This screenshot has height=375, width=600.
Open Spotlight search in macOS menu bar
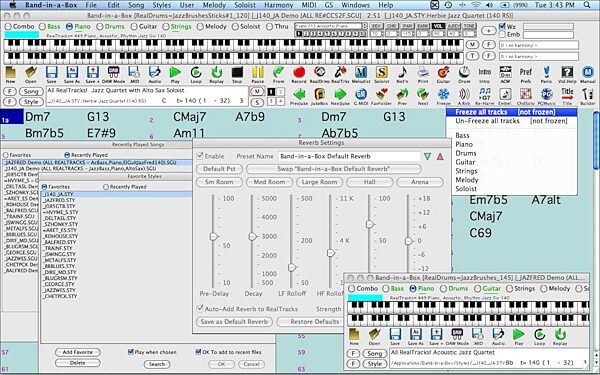coord(587,5)
